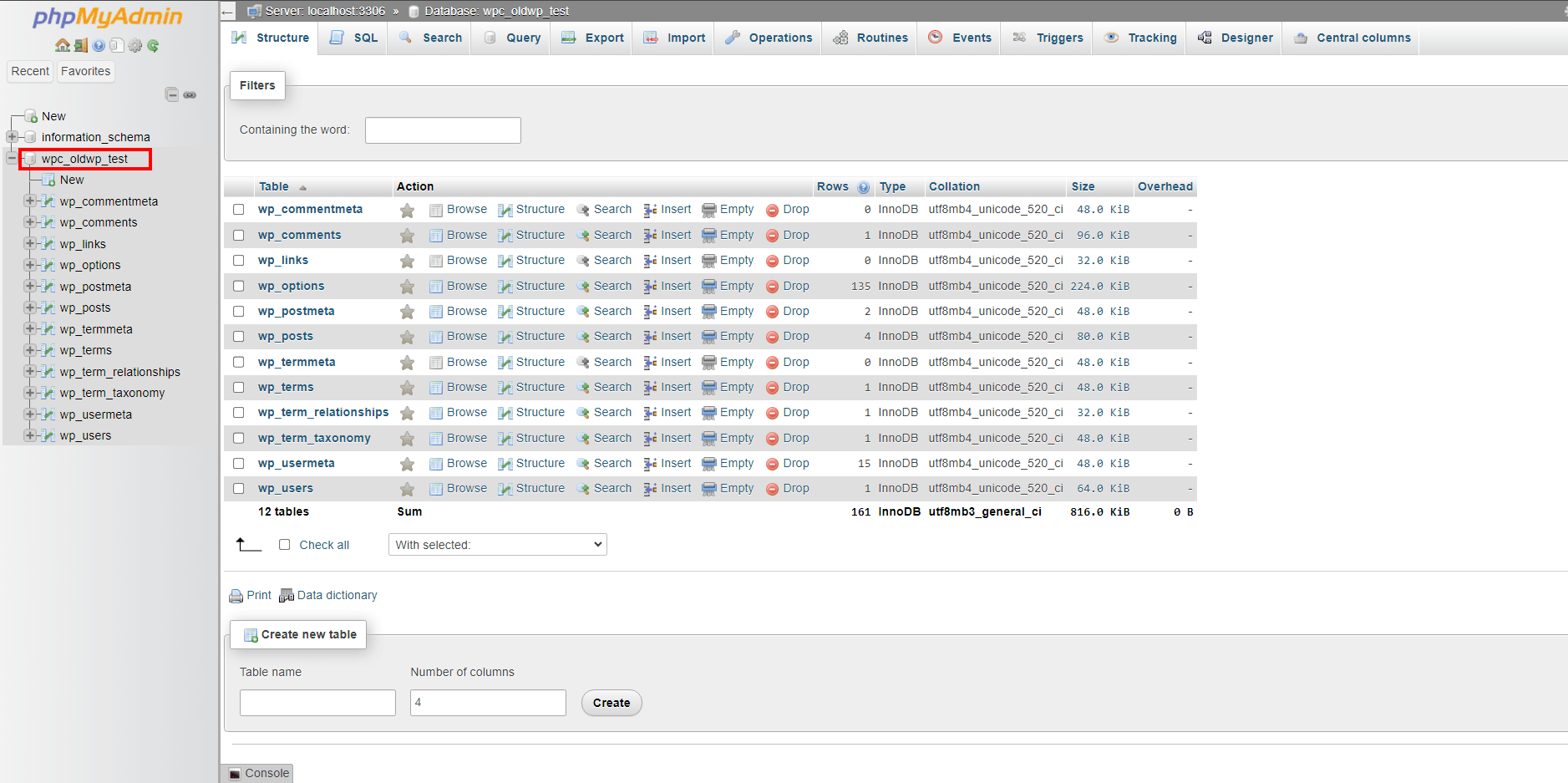Tick the wp_users row checkbox
1568x783 pixels.
[239, 488]
